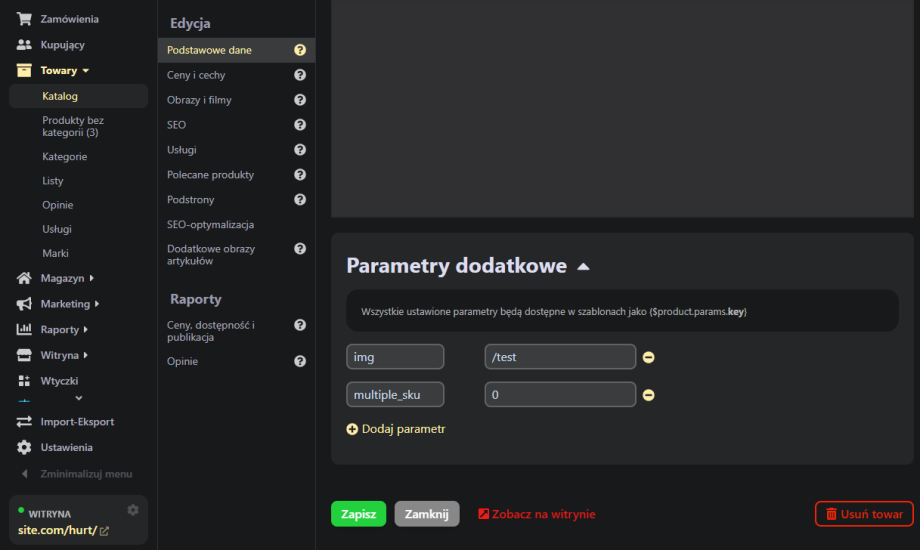The height and width of the screenshot is (550, 920).
Task: Open help icon next to SEO
Action: point(300,125)
